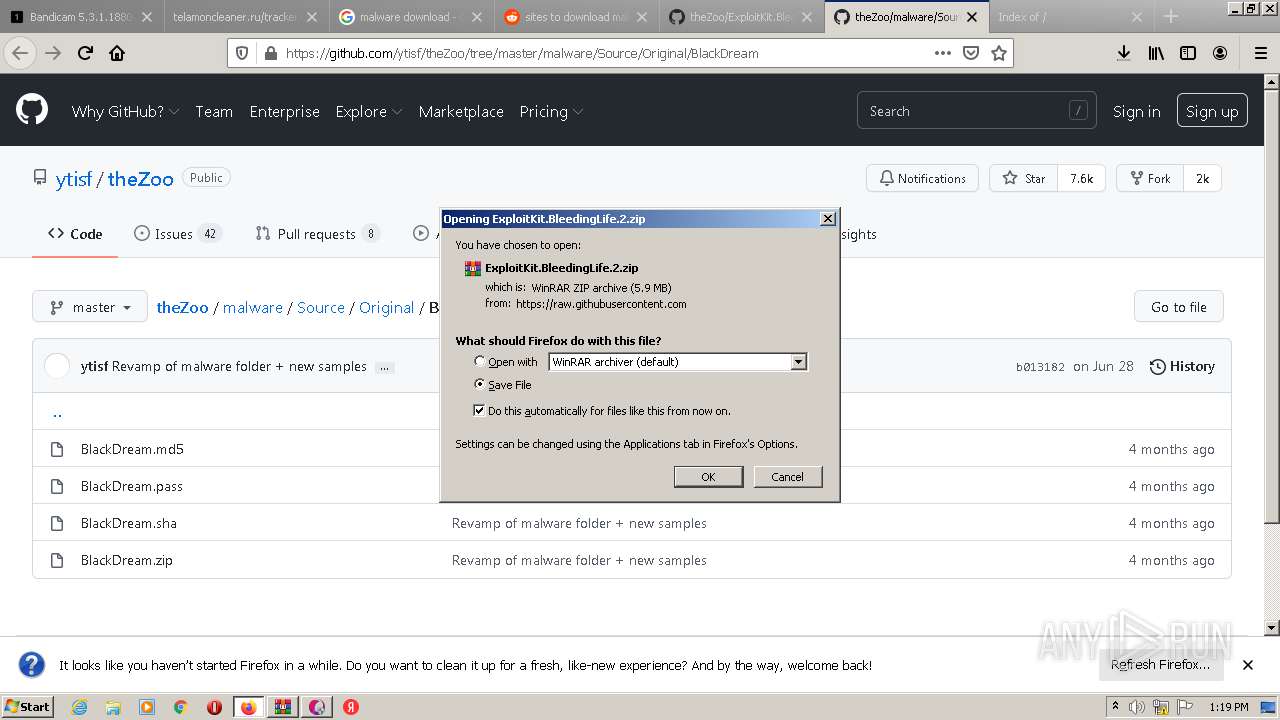Screen dimensions: 1280x720
Task: Expand the commit message ellipsis
Action: (x=385, y=367)
